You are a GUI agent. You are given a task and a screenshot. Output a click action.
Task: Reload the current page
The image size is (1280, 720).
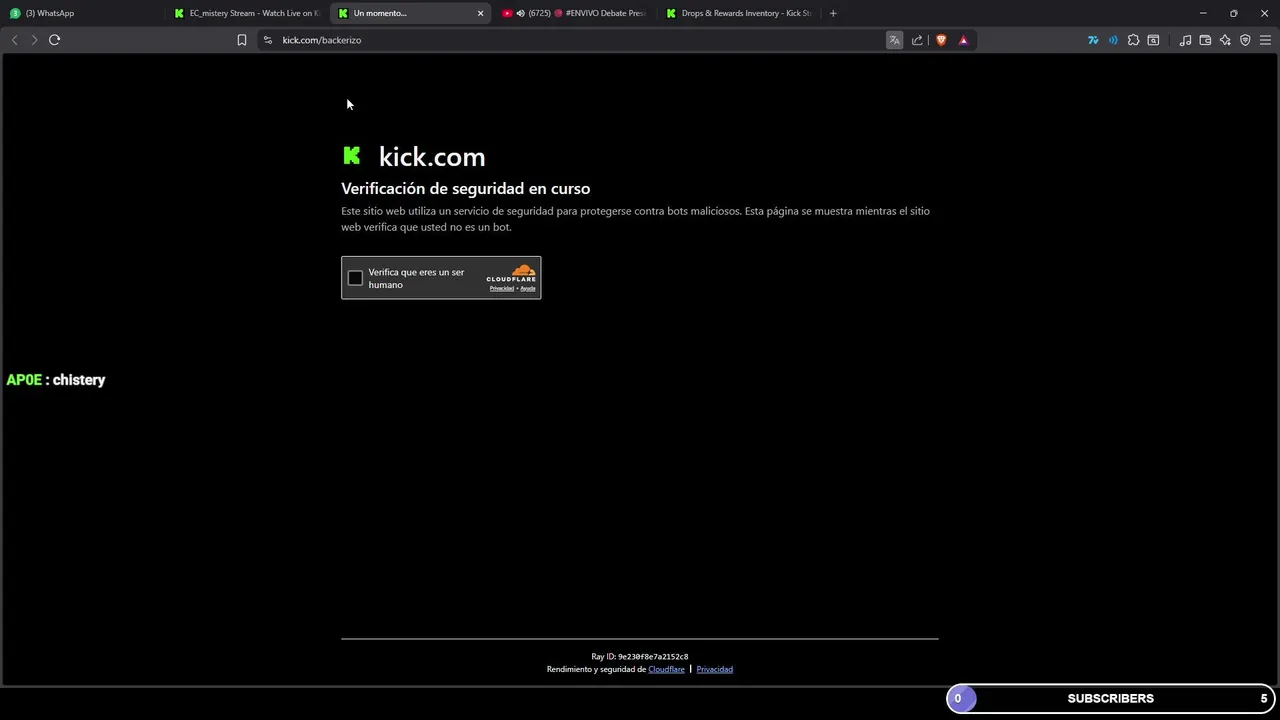pyautogui.click(x=55, y=40)
